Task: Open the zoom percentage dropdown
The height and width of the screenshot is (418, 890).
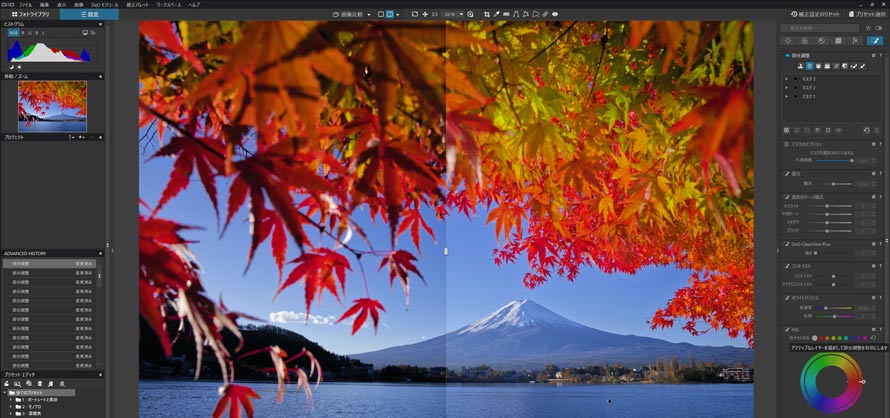Action: 461,14
